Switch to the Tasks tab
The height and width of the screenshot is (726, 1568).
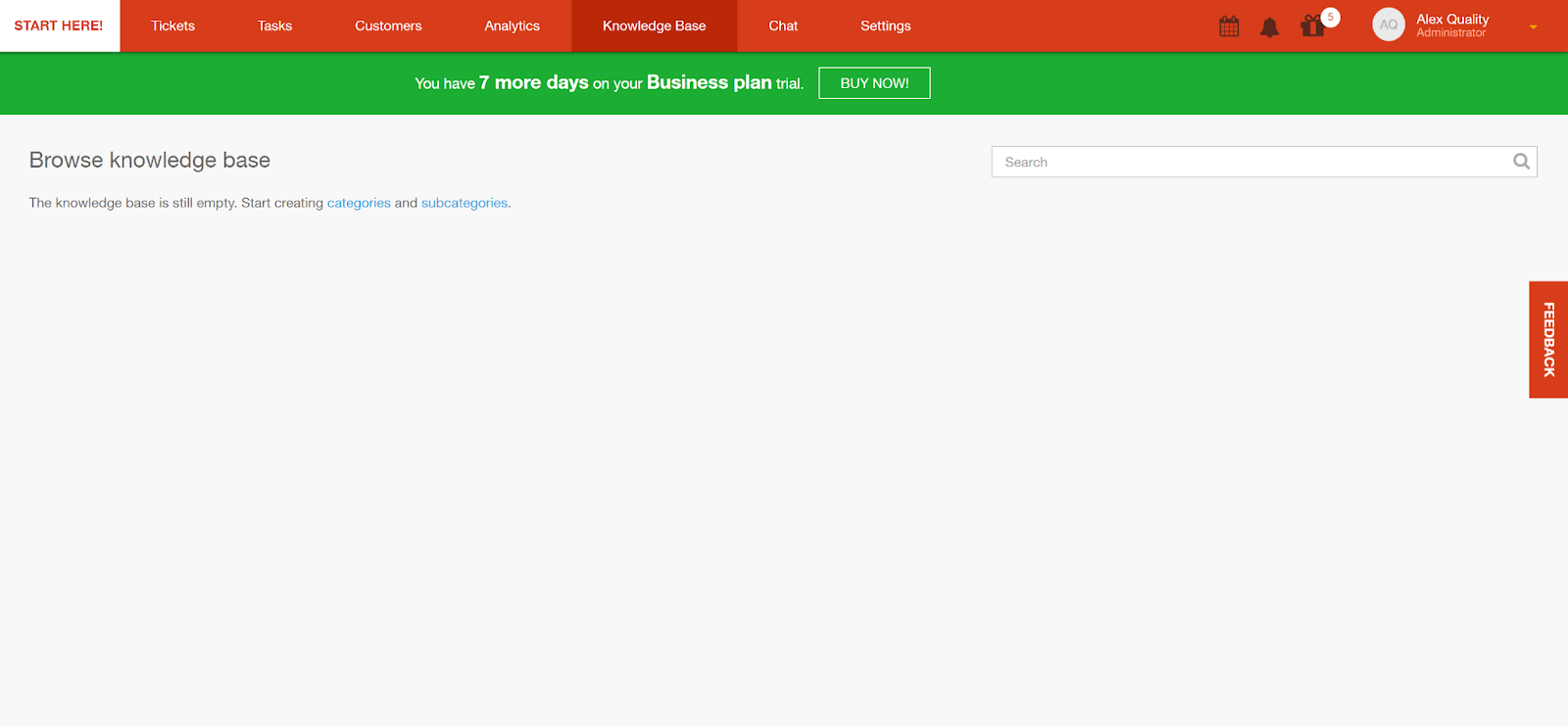pyautogui.click(x=274, y=25)
